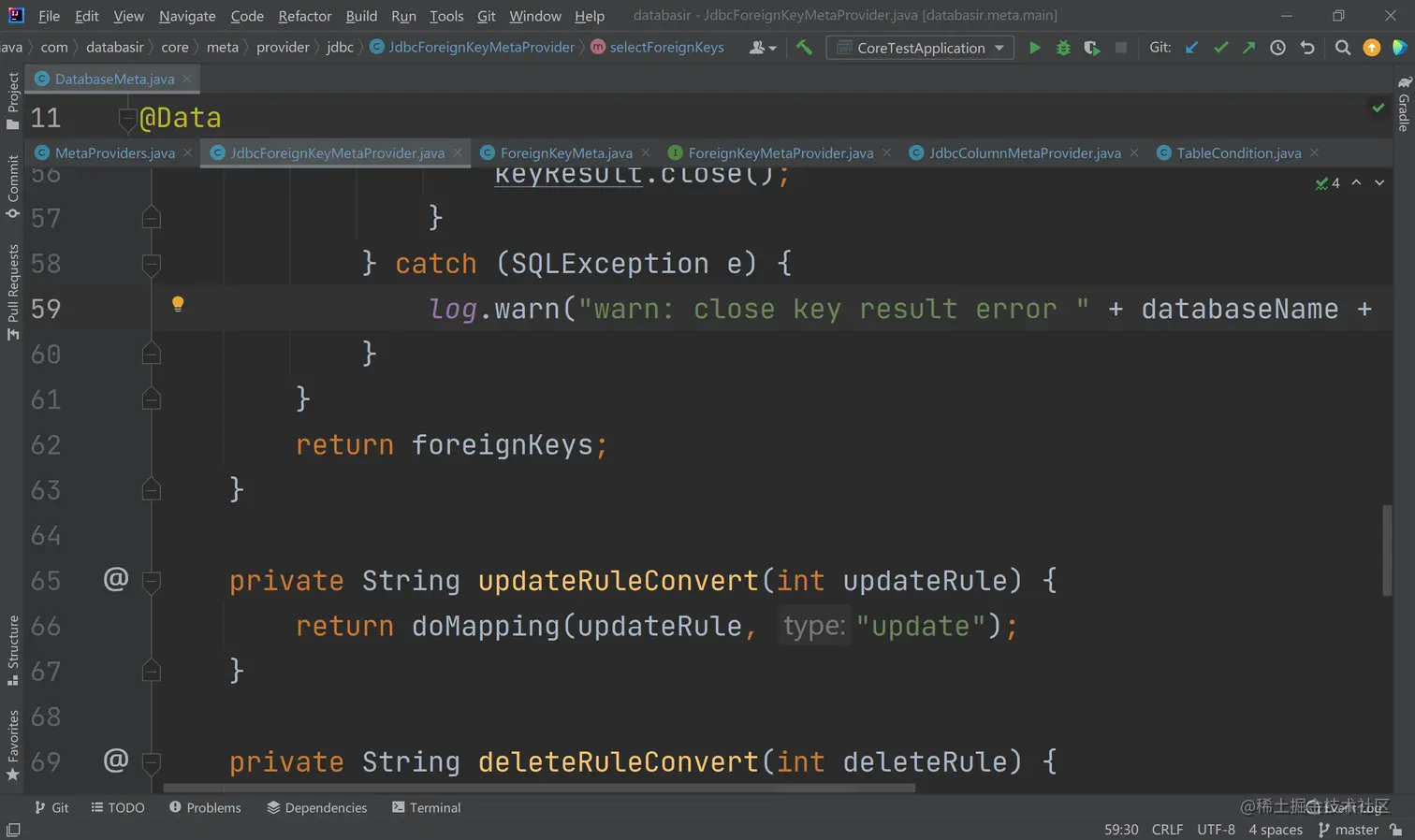The width and height of the screenshot is (1415, 840).
Task: Fold the block ending on line 61
Action: pos(152,399)
